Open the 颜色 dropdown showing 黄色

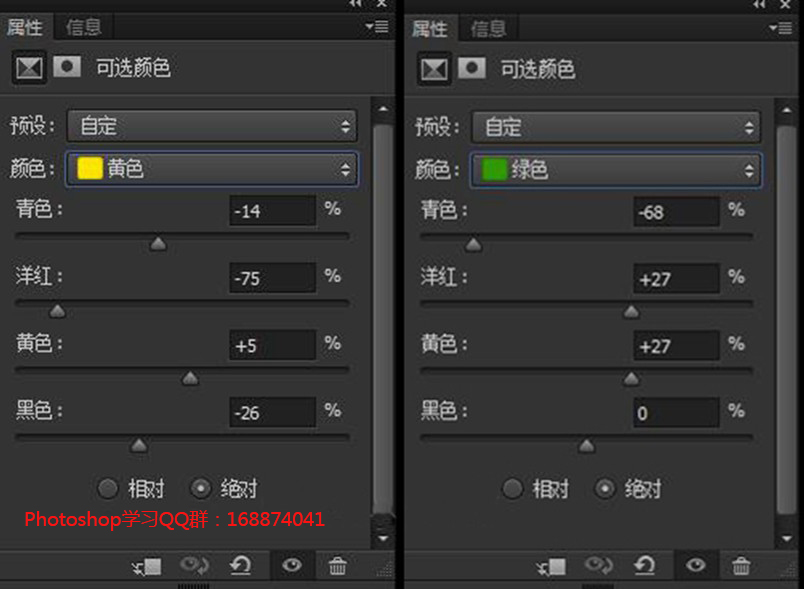212,169
